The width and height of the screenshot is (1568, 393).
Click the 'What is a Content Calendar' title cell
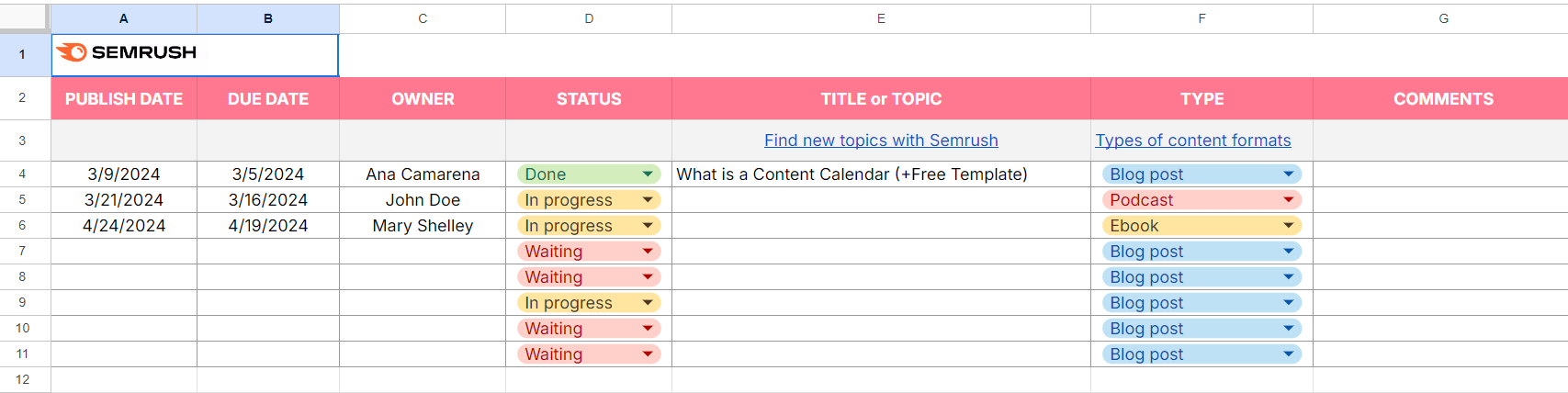(852, 174)
